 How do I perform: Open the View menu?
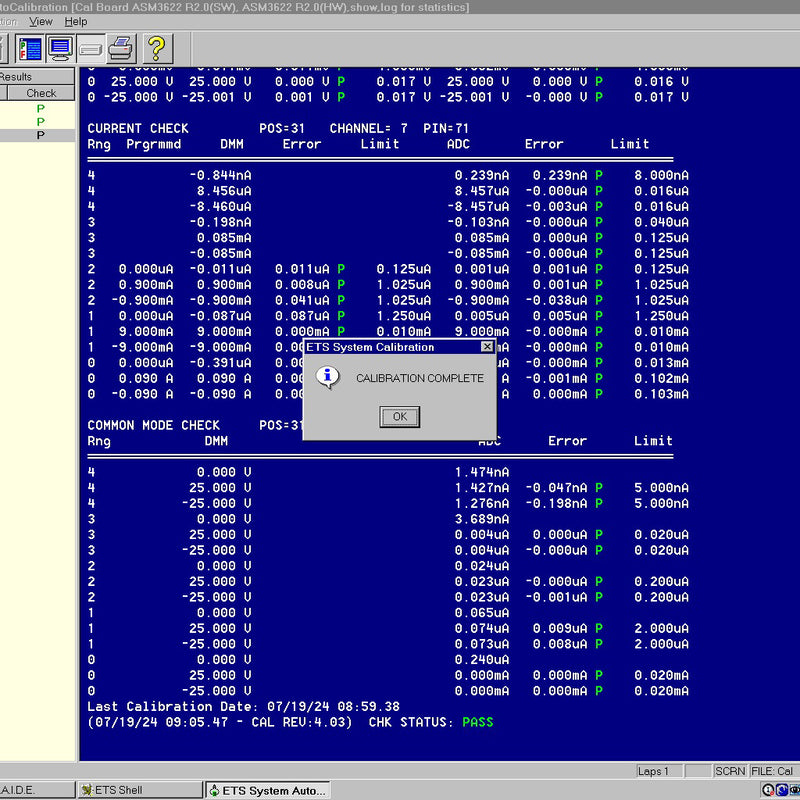coord(40,21)
